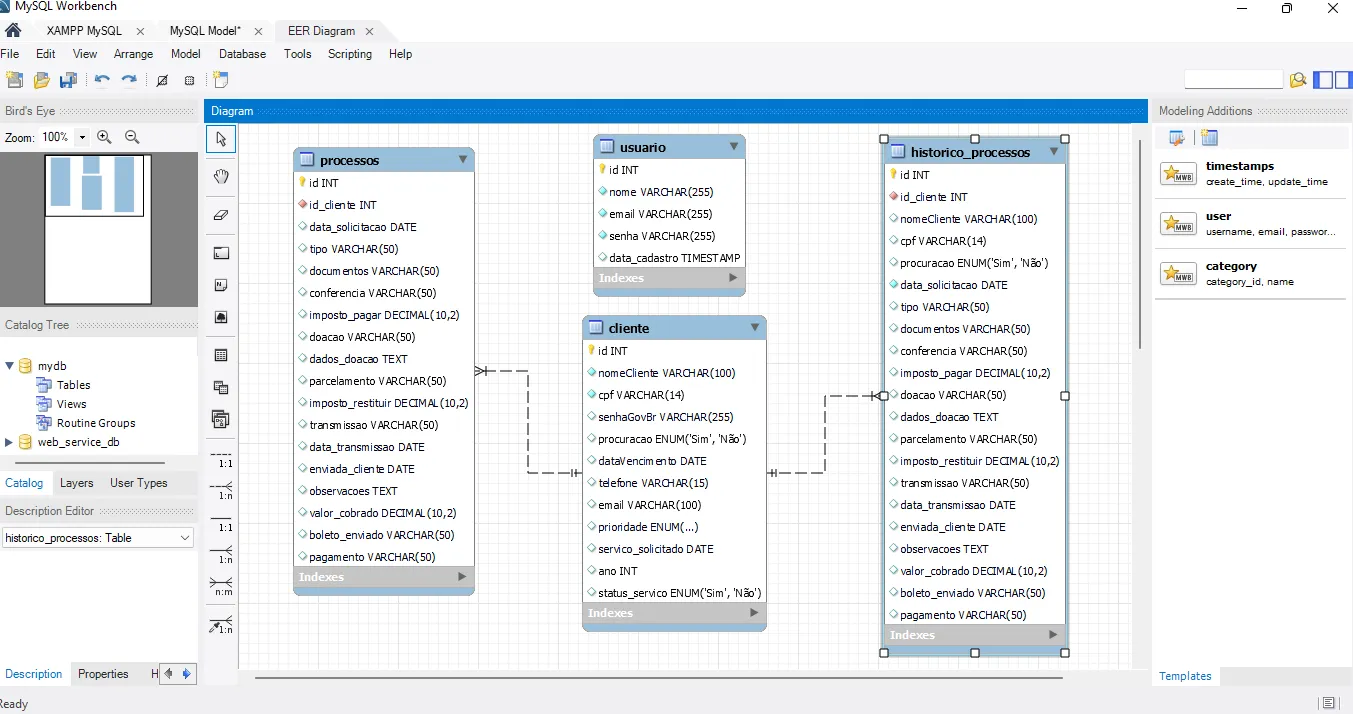
Task: Open the Properties tab
Action: [x=104, y=674]
